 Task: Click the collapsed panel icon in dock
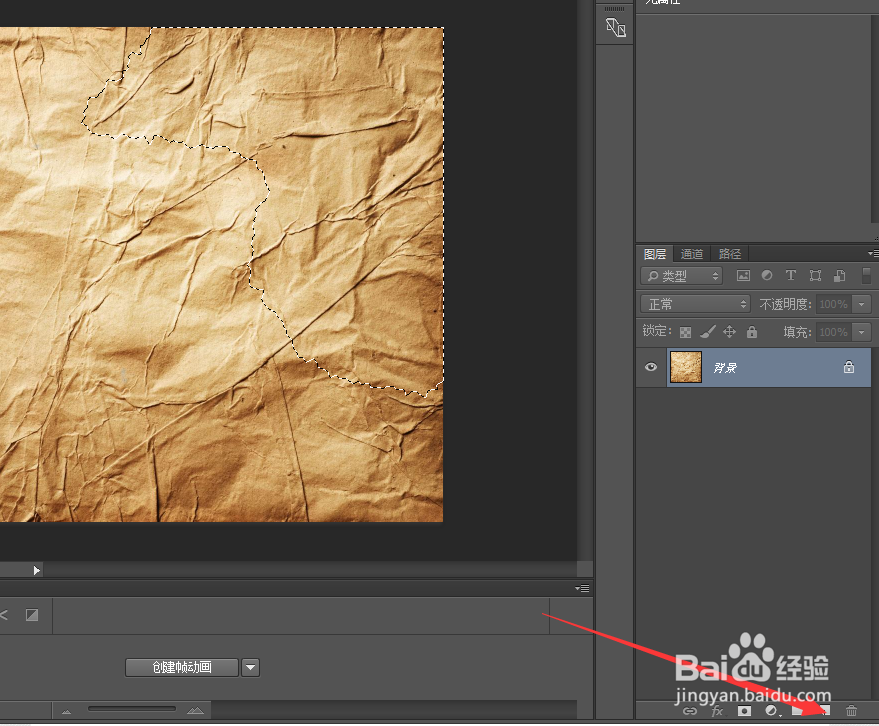click(616, 27)
